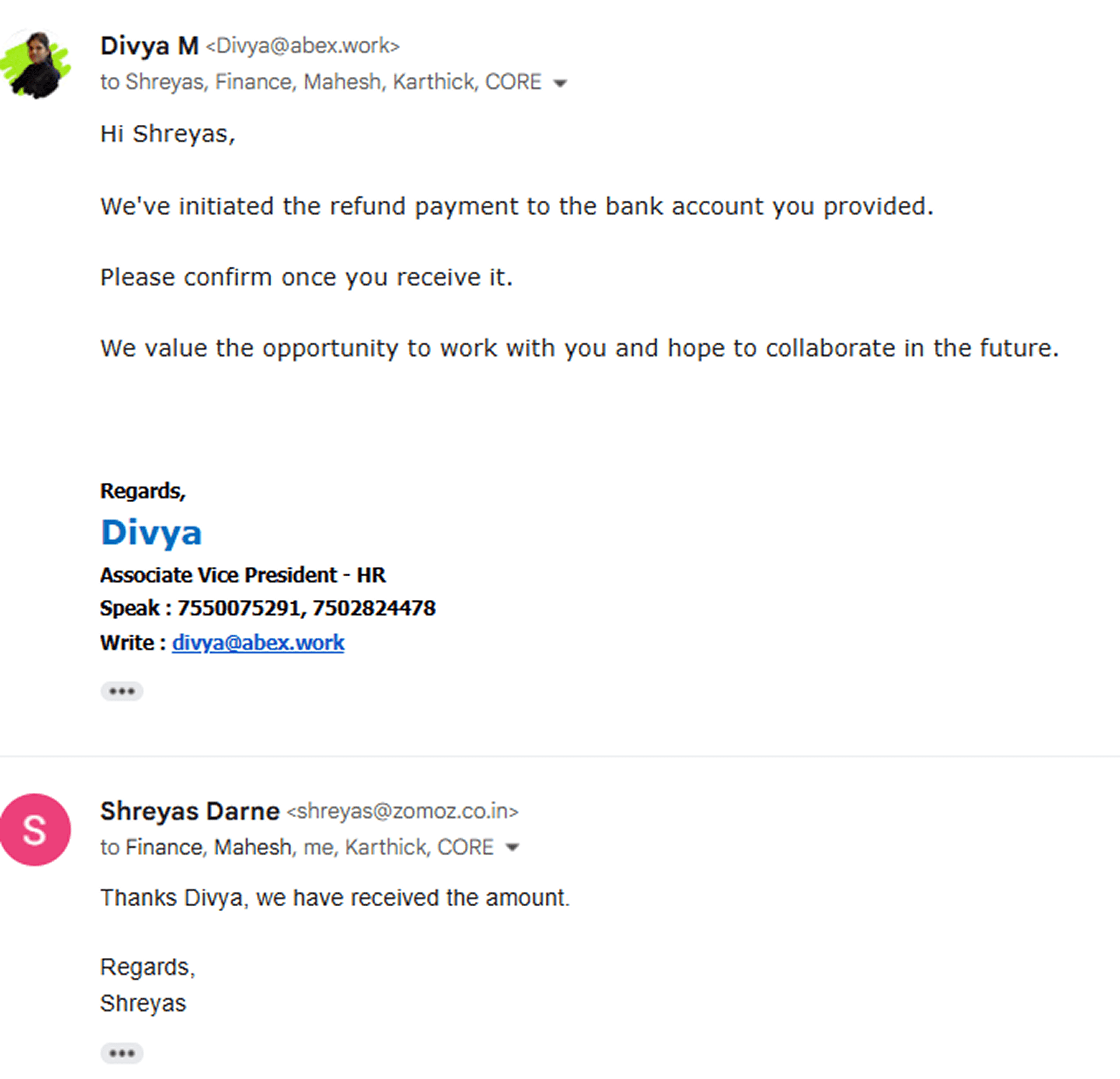Viewport: 1120px width, 1079px height.
Task: Expand recipient details in Divya's email
Action: coord(561,83)
